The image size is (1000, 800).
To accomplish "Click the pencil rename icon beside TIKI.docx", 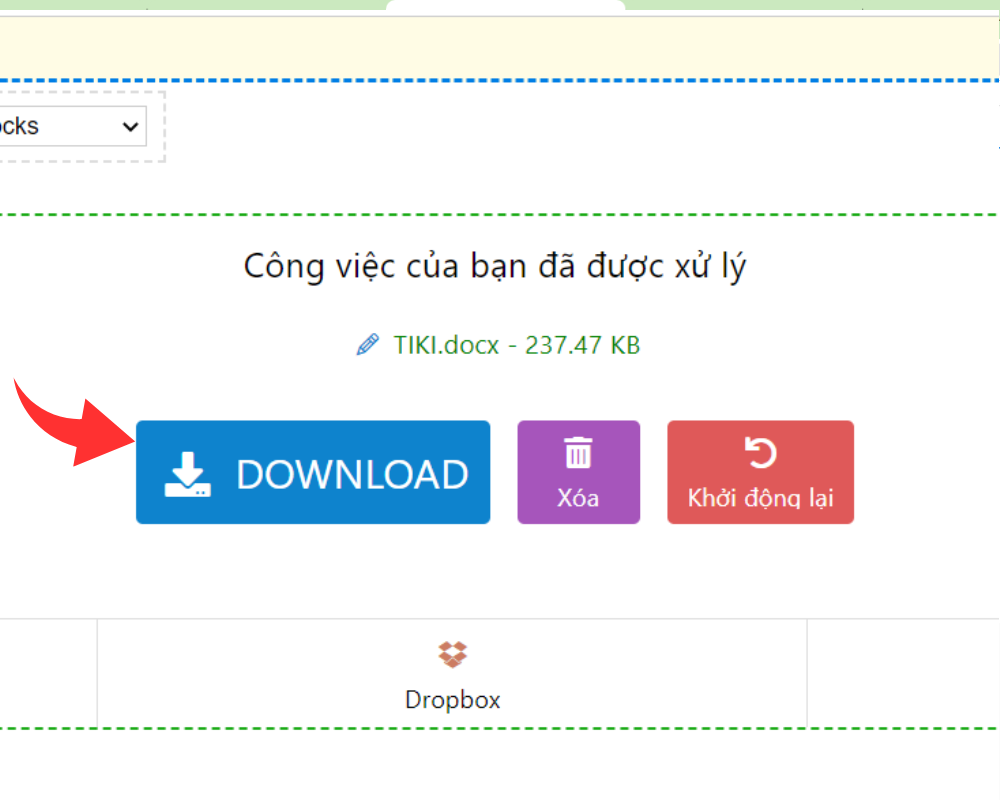I will pos(367,344).
